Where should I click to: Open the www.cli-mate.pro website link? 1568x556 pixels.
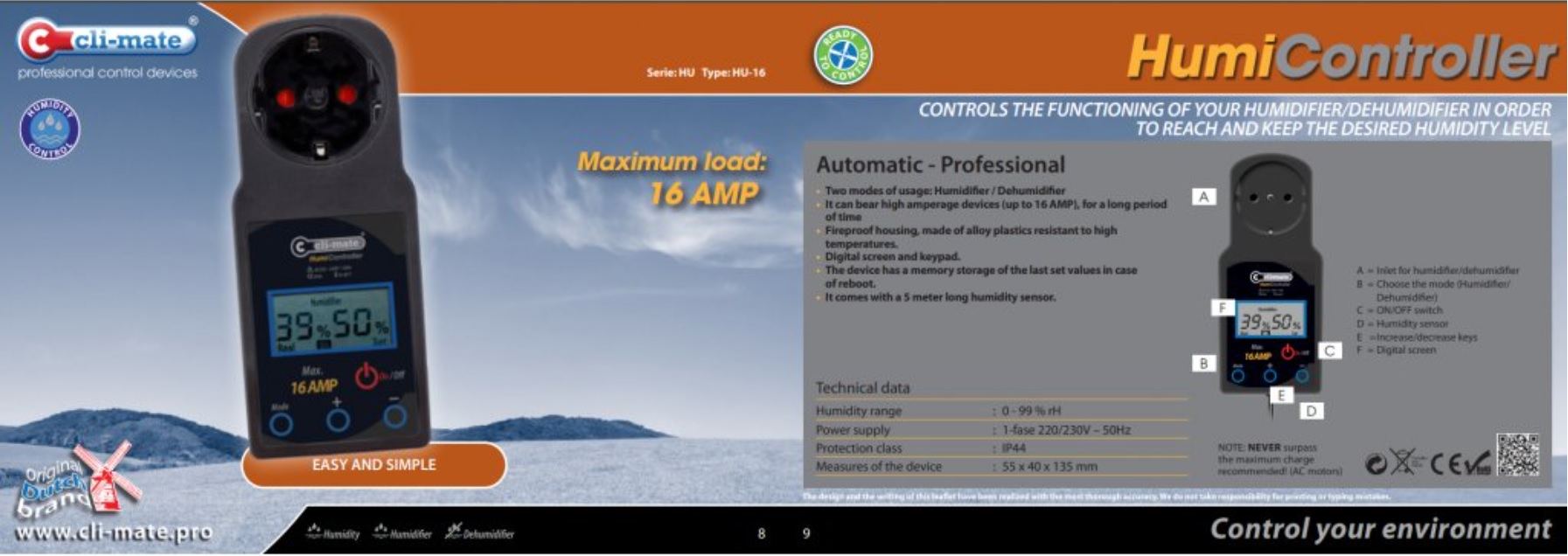pos(114,532)
